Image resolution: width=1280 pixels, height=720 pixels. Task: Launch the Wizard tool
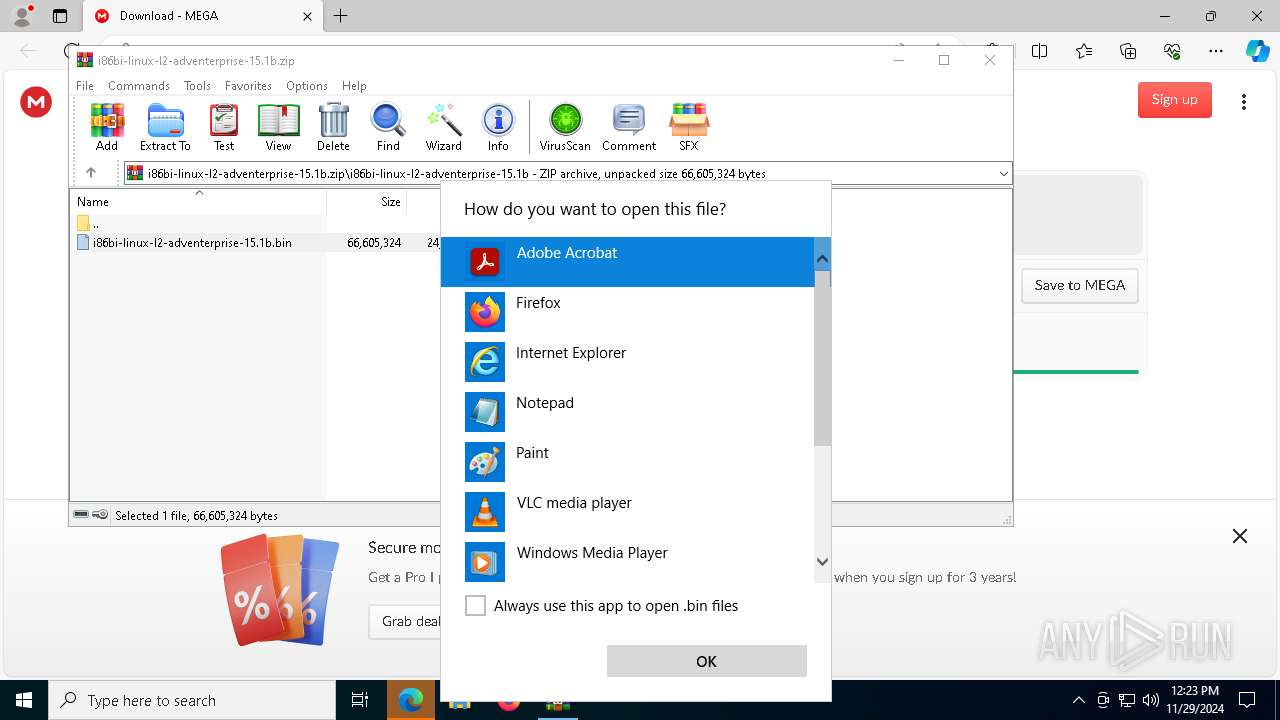pyautogui.click(x=443, y=127)
